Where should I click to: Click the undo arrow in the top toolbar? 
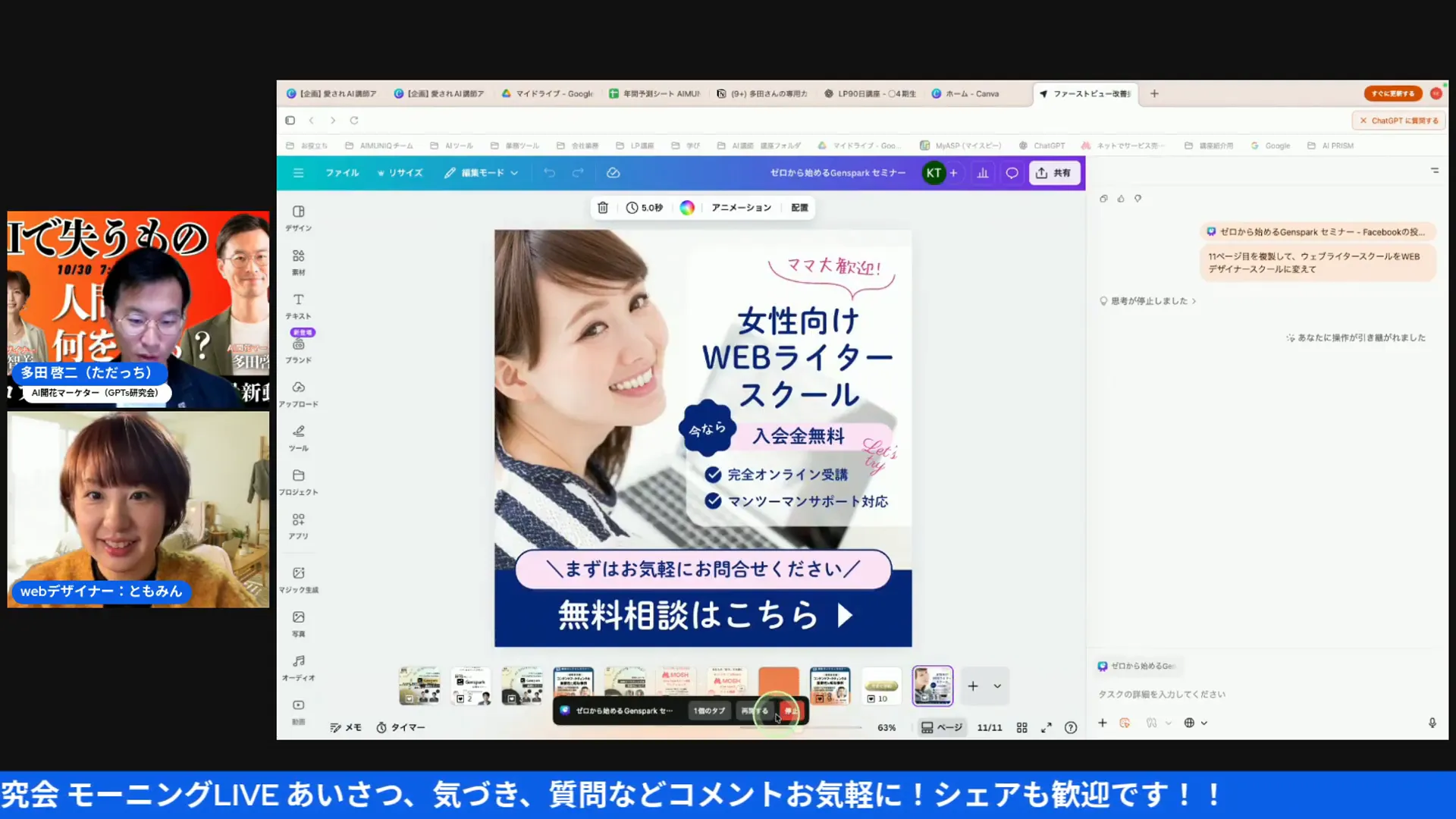[549, 172]
